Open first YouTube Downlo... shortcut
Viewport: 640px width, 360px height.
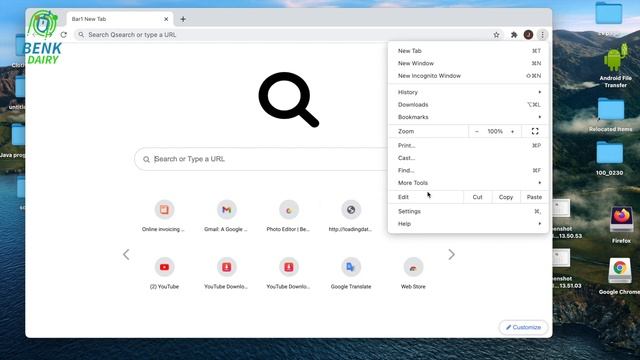pyautogui.click(x=227, y=273)
